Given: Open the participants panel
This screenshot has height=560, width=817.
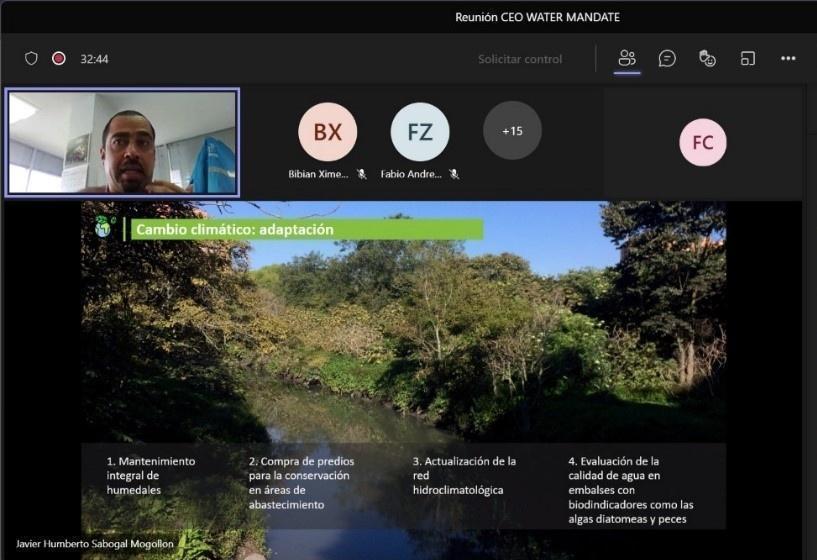Looking at the screenshot, I should tap(627, 58).
